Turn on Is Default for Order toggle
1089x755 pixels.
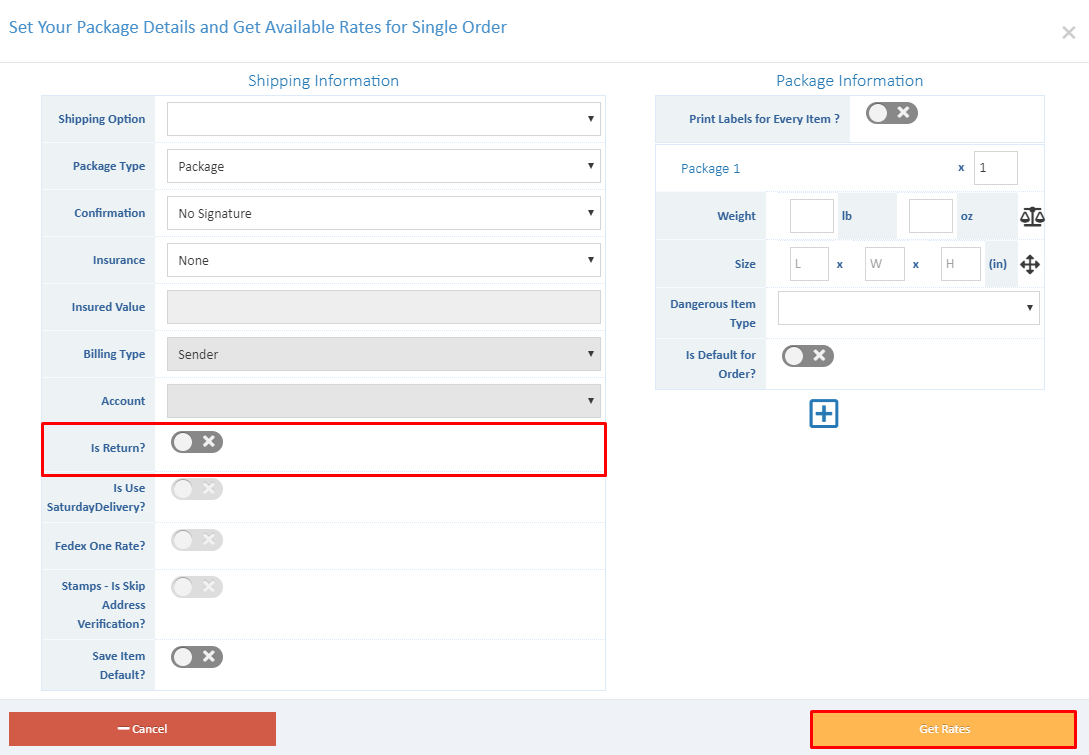(x=807, y=355)
